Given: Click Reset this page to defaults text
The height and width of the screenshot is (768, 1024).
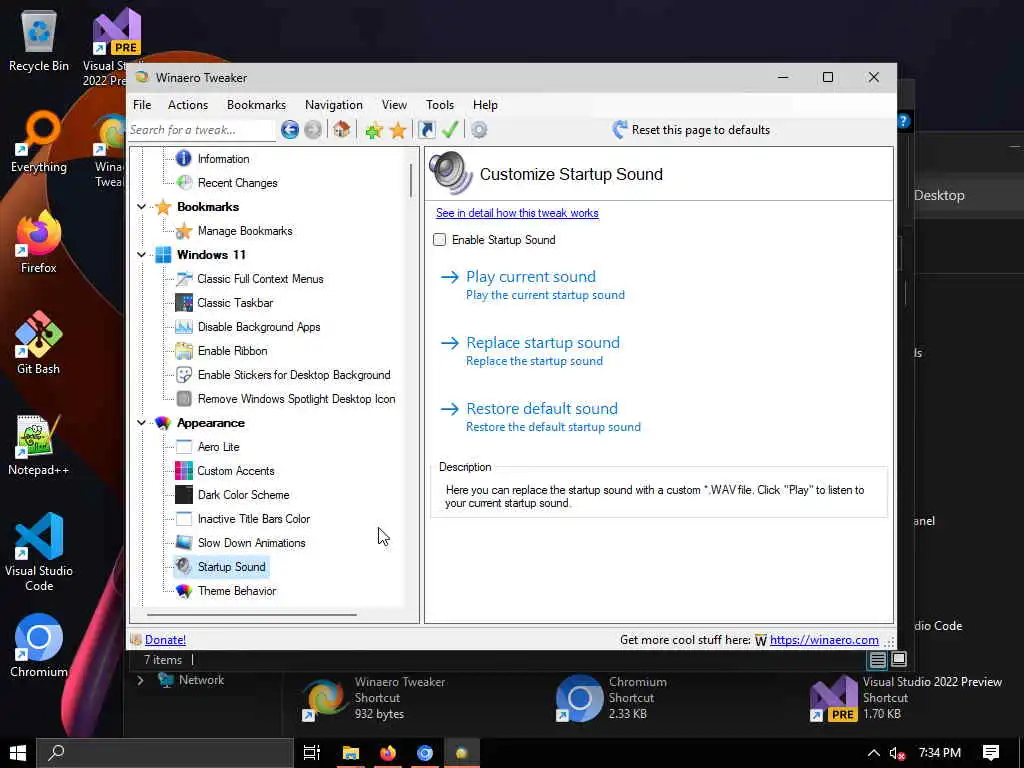Looking at the screenshot, I should point(701,130).
